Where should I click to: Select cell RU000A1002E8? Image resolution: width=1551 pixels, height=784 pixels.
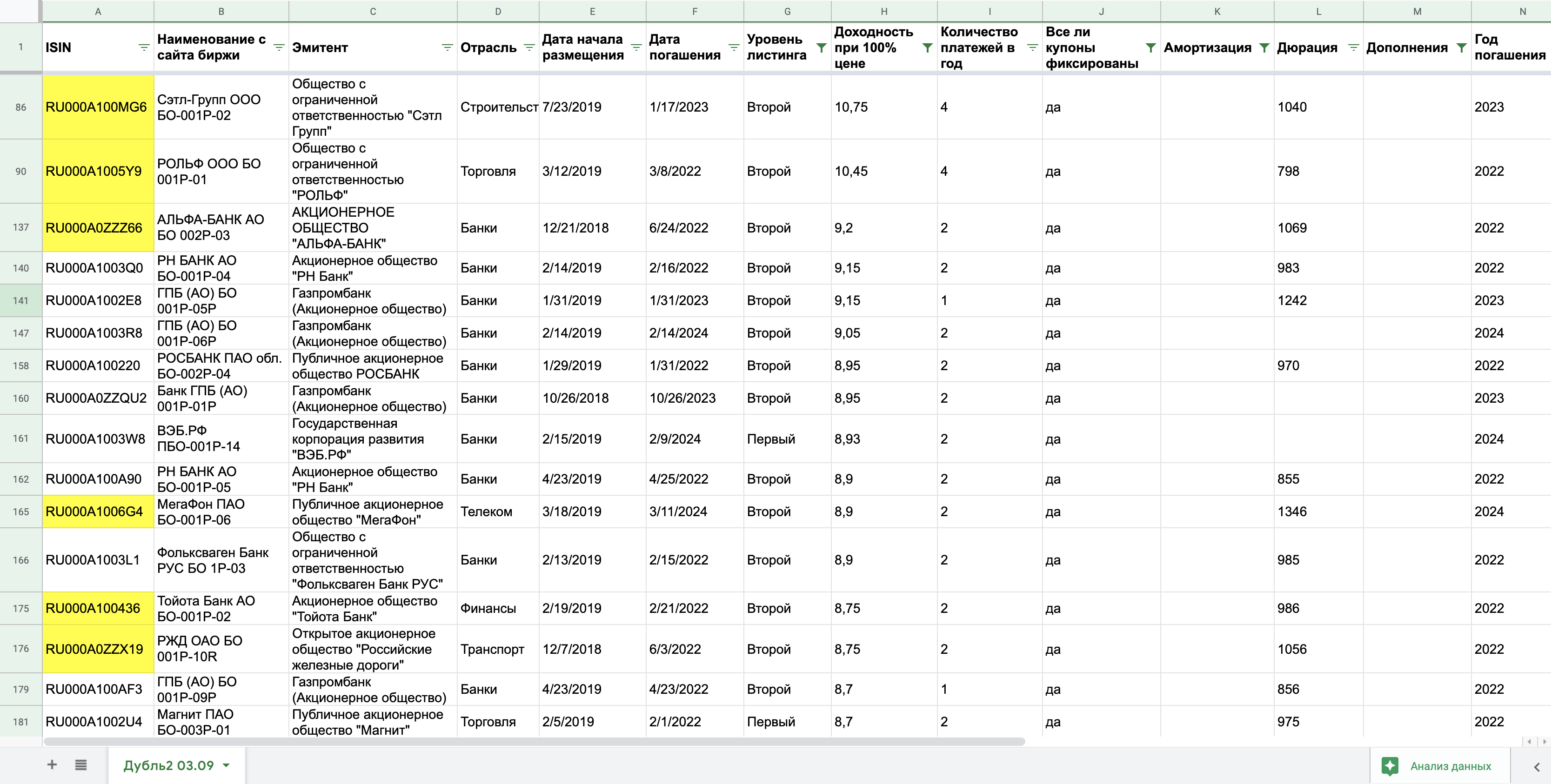[x=98, y=301]
